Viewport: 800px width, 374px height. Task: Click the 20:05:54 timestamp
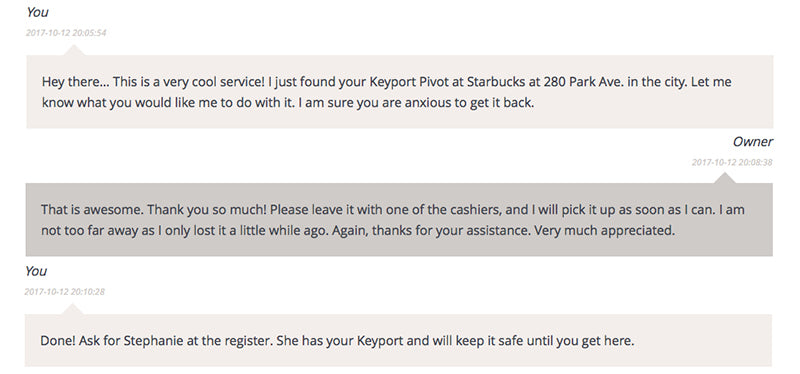click(x=66, y=33)
